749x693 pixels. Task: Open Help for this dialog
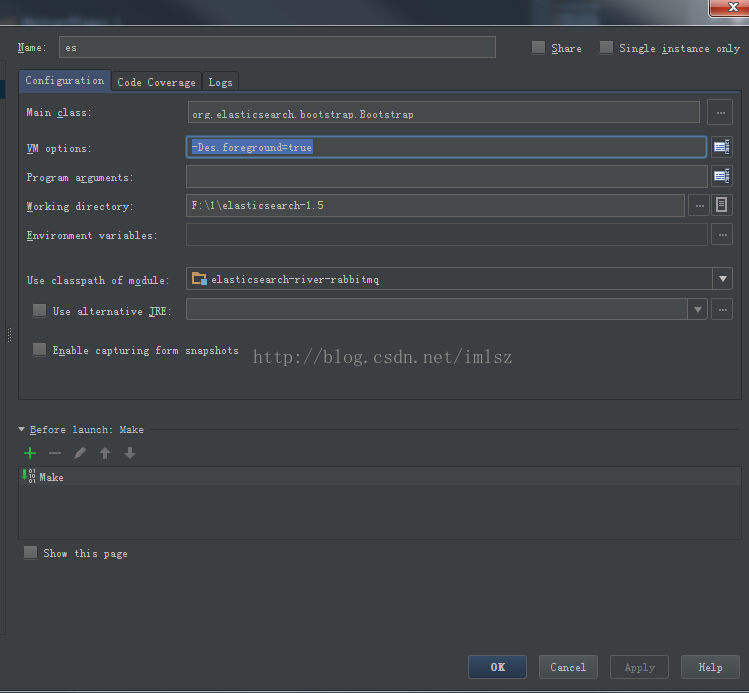[710, 667]
